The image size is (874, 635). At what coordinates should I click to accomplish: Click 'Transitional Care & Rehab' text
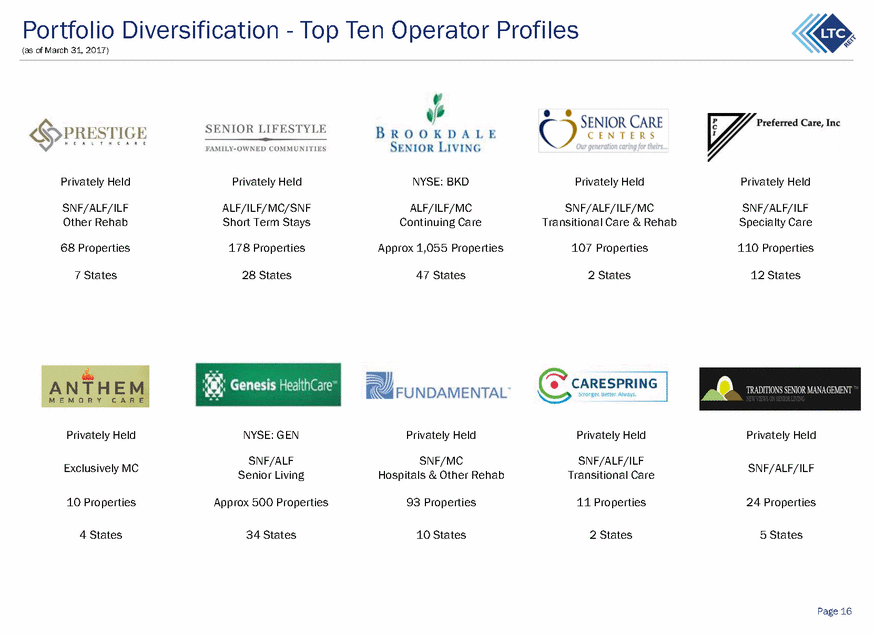point(610,222)
